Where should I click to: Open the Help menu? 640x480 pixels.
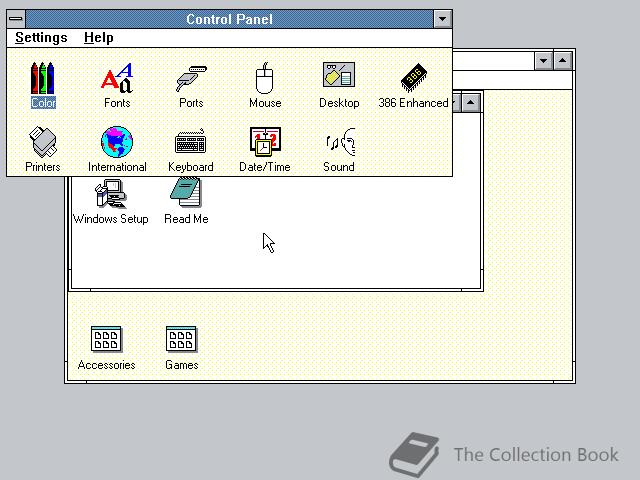click(x=99, y=38)
